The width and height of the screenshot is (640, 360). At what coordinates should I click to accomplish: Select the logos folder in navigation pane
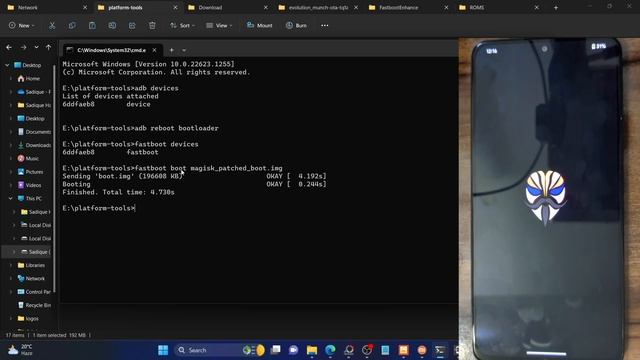click(28, 318)
